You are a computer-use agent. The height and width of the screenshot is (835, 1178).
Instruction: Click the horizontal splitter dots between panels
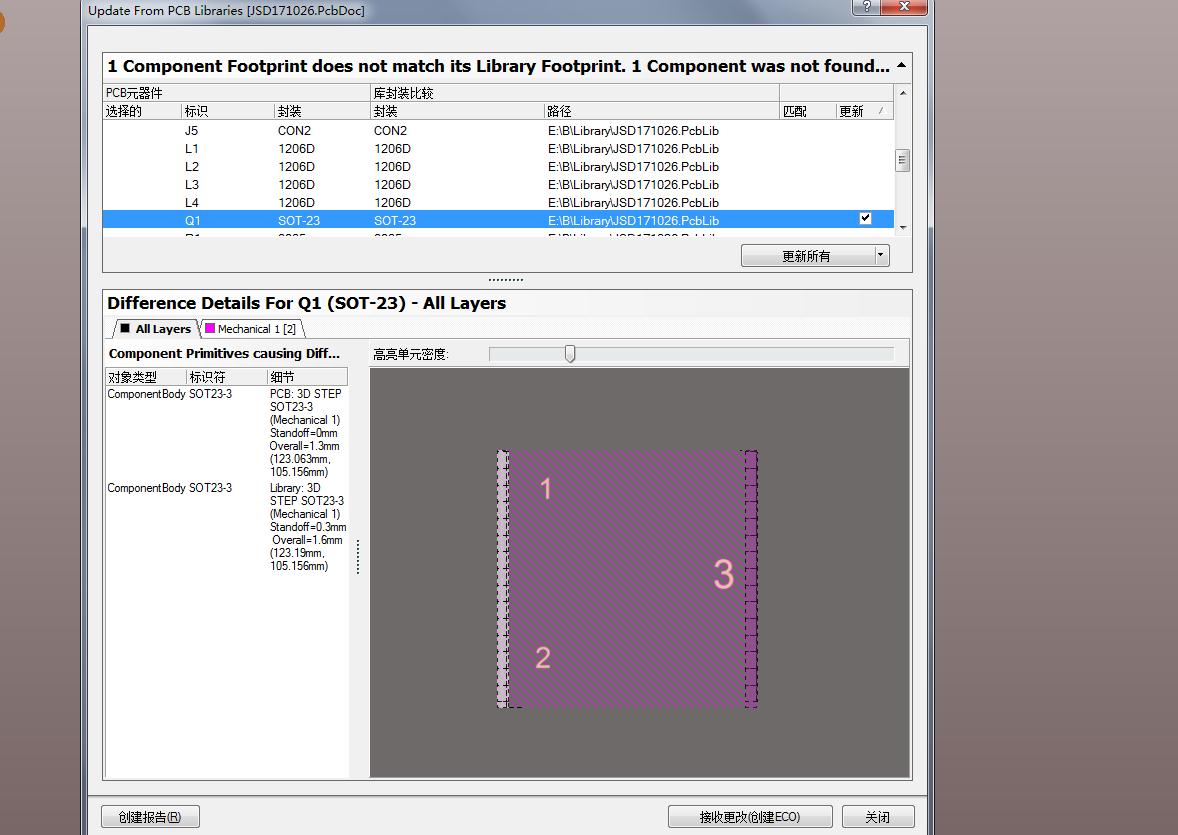(x=506, y=280)
